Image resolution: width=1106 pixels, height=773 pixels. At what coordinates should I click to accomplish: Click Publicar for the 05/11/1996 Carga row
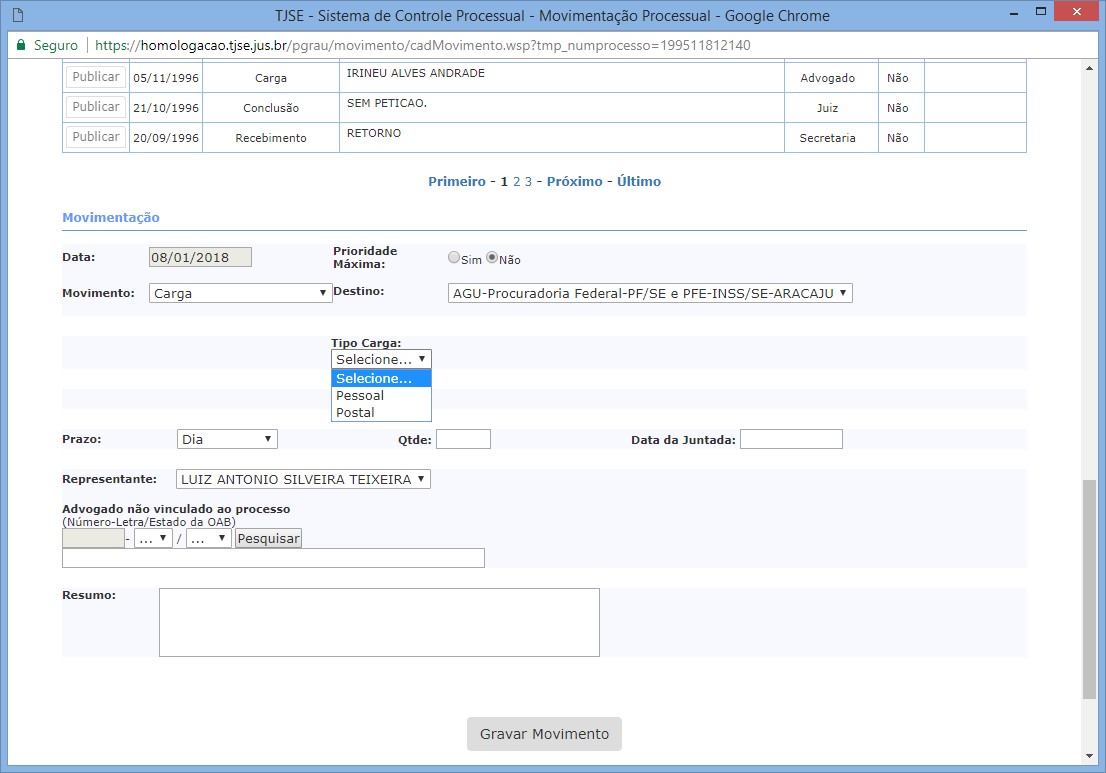pyautogui.click(x=96, y=77)
